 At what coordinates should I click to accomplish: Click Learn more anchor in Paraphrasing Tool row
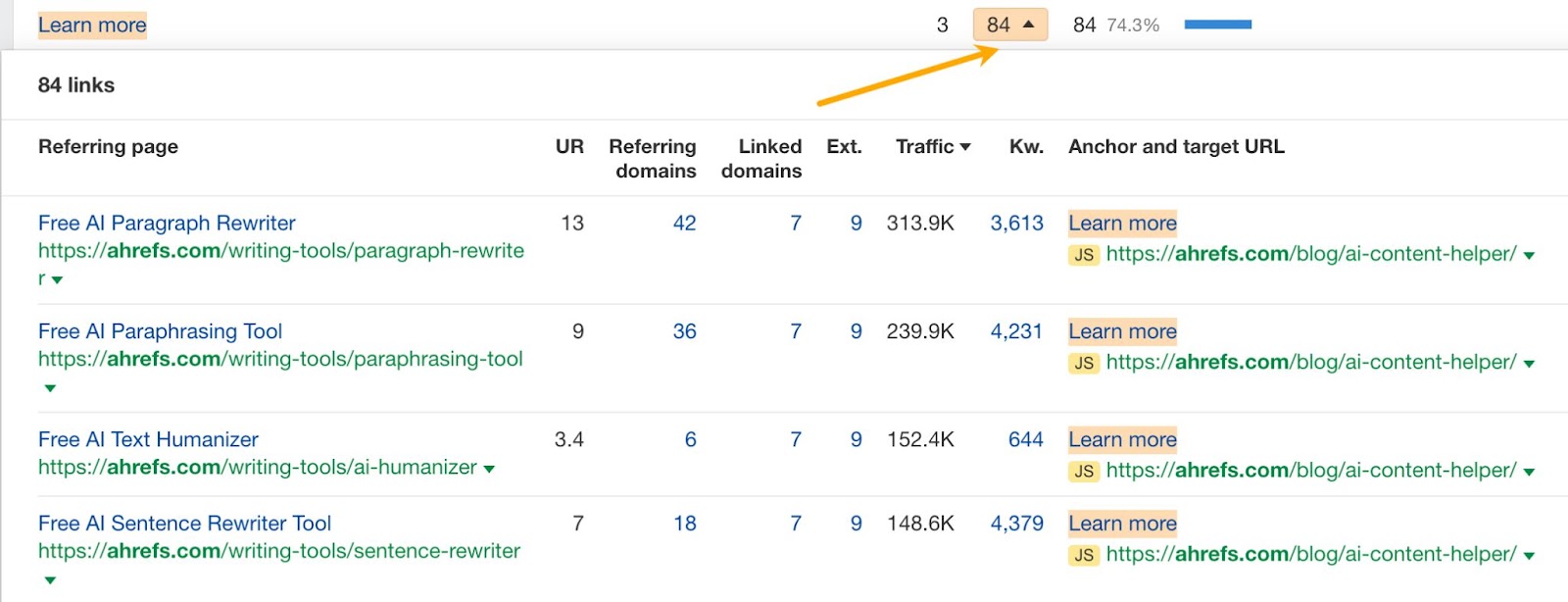[x=1122, y=331]
